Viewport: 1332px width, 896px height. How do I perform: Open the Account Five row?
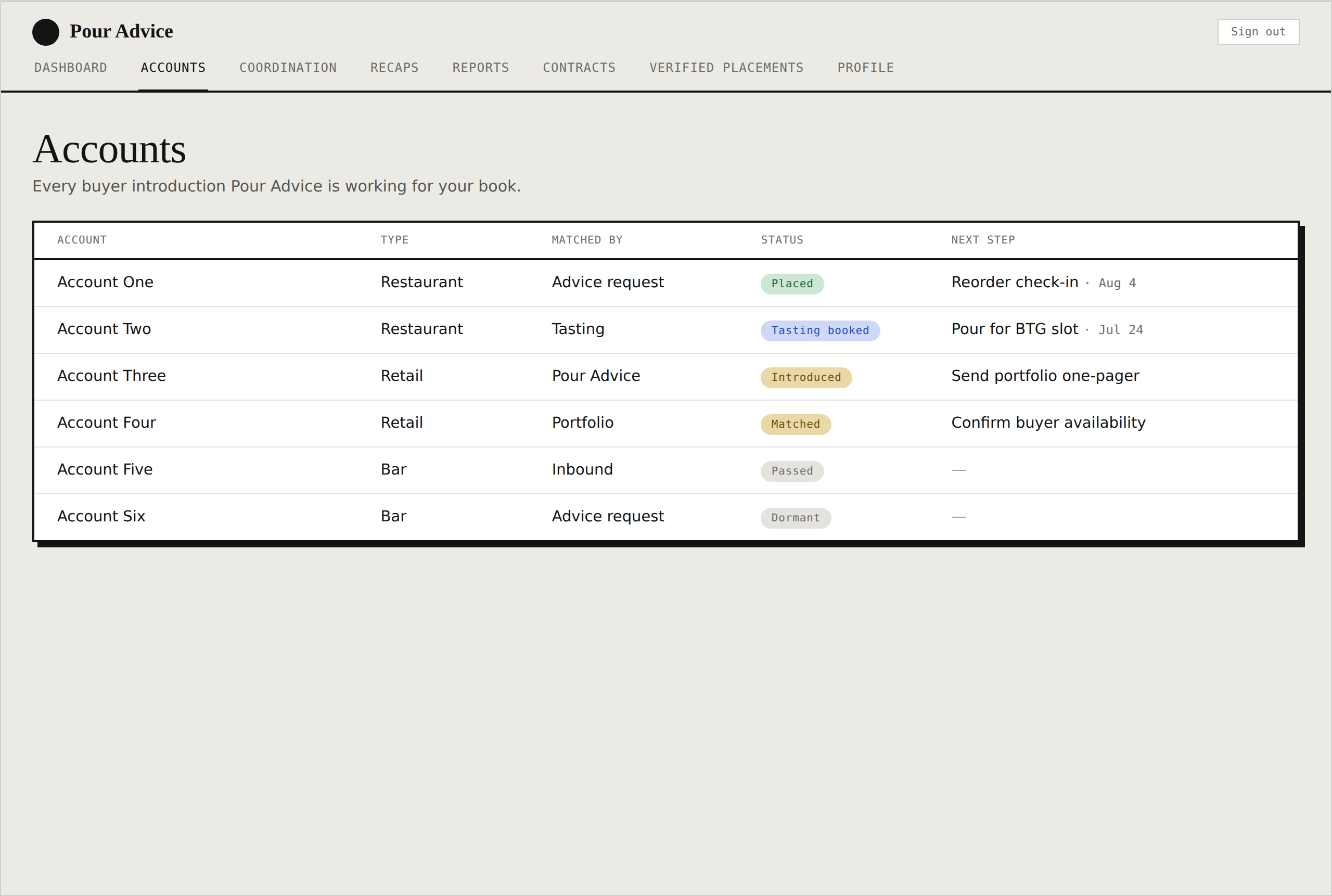pos(665,470)
